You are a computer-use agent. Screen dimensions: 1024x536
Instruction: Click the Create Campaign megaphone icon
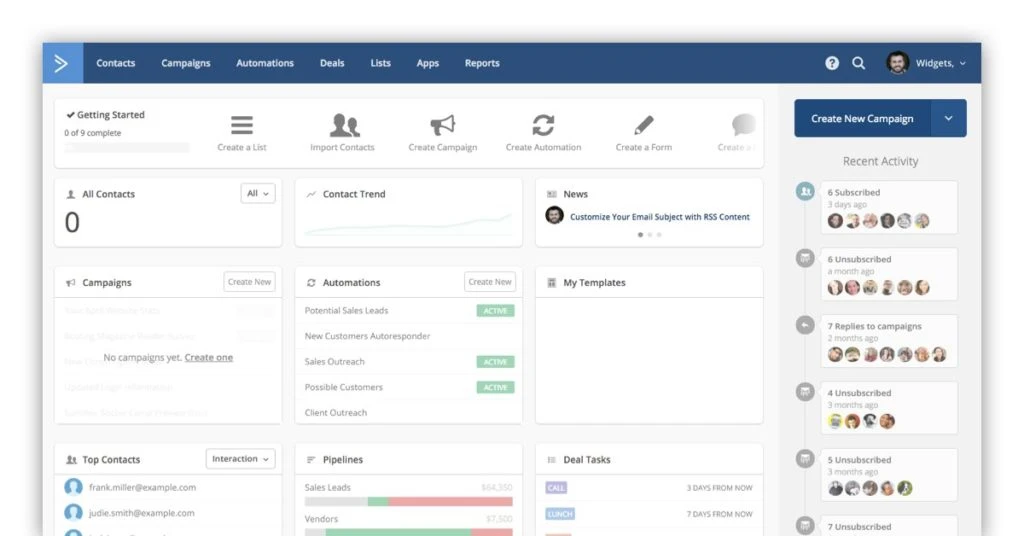[442, 125]
